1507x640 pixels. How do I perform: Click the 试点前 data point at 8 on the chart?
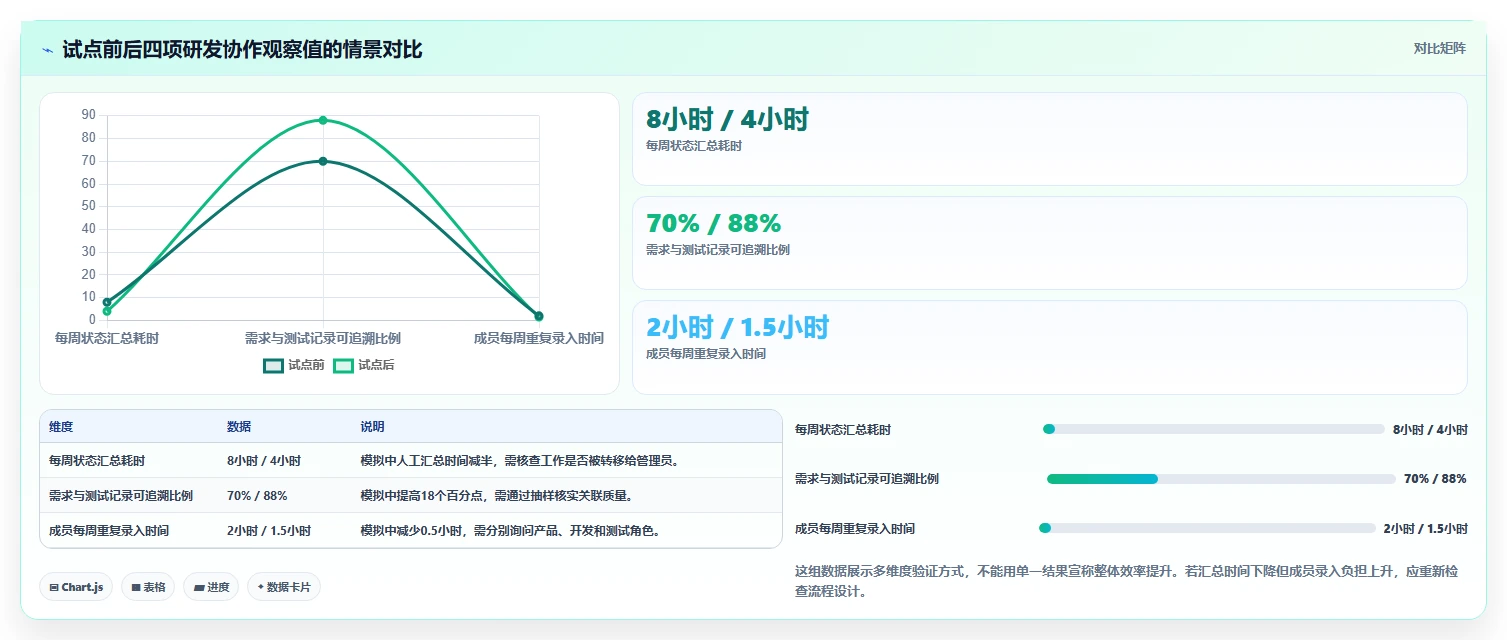[x=107, y=302]
